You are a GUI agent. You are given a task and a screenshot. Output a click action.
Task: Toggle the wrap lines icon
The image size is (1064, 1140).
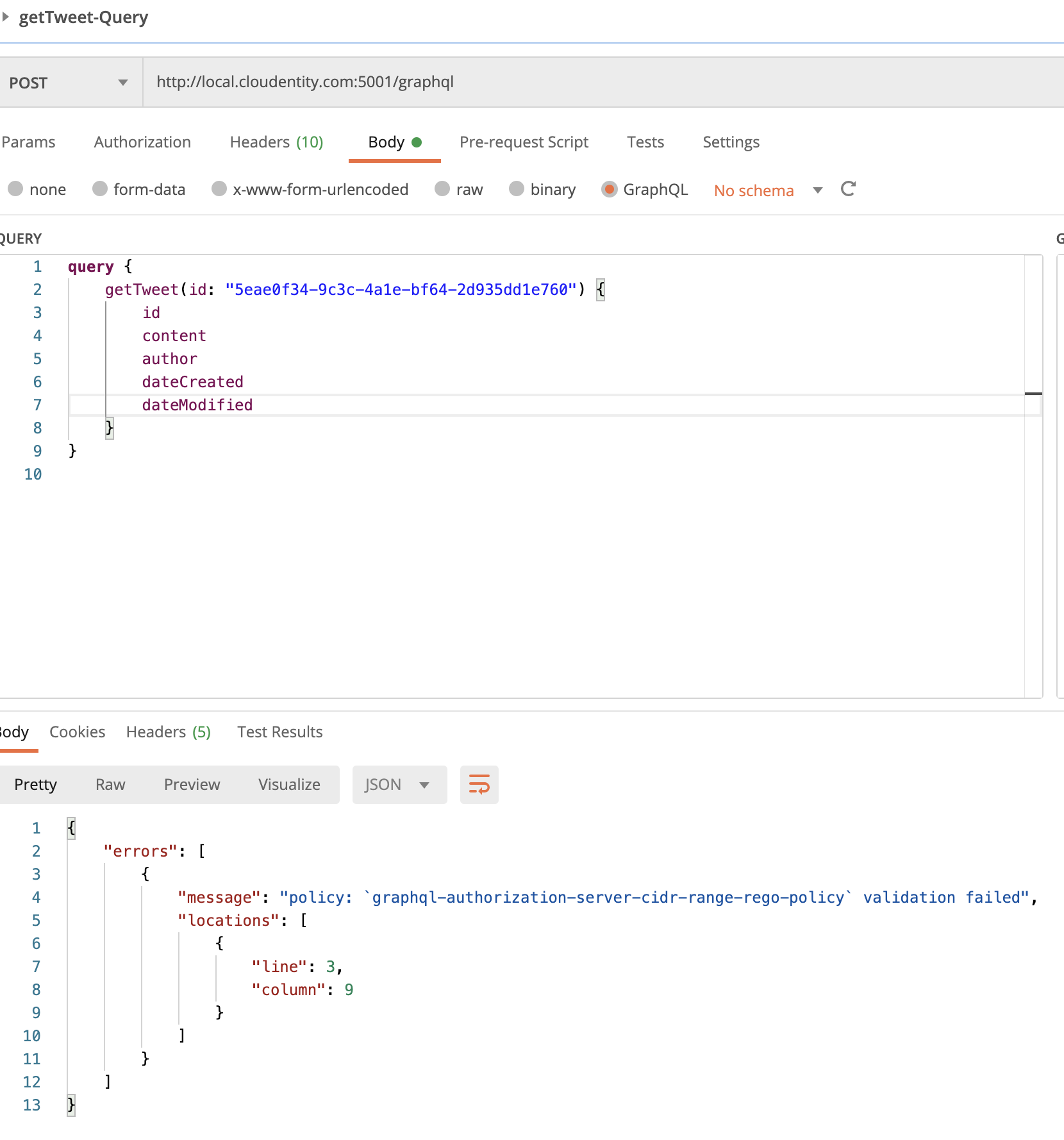[x=479, y=784]
